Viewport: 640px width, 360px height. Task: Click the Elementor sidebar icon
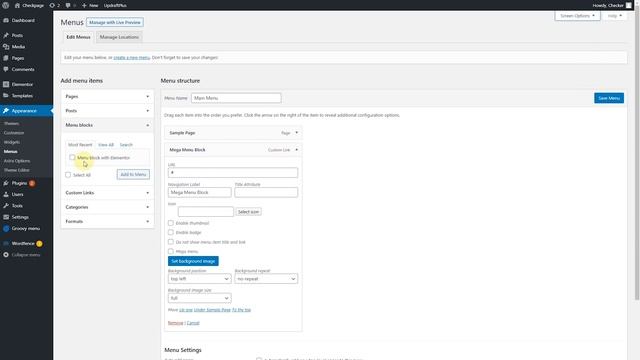tap(6, 84)
